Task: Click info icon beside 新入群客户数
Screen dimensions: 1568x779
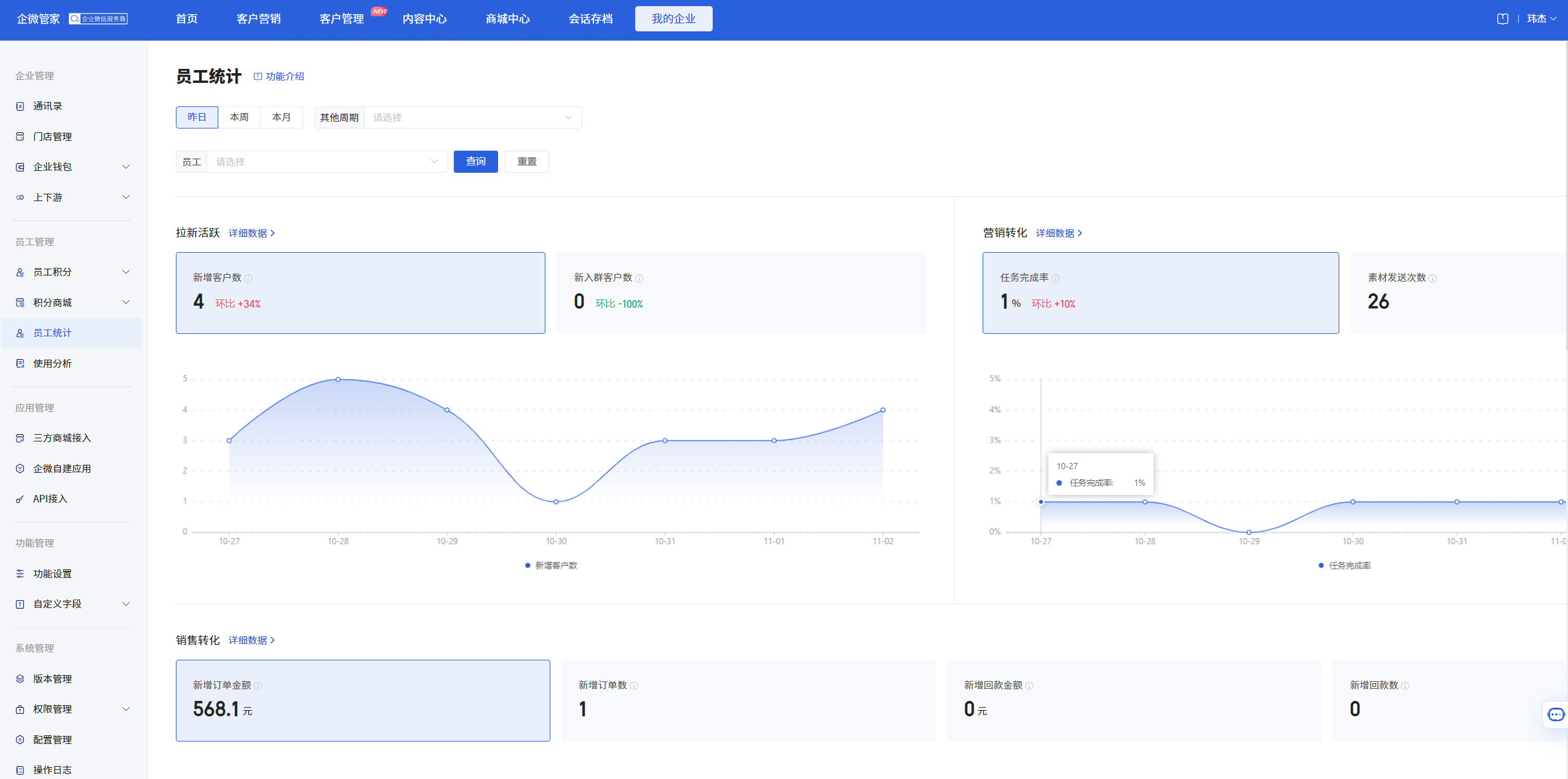Action: click(639, 279)
